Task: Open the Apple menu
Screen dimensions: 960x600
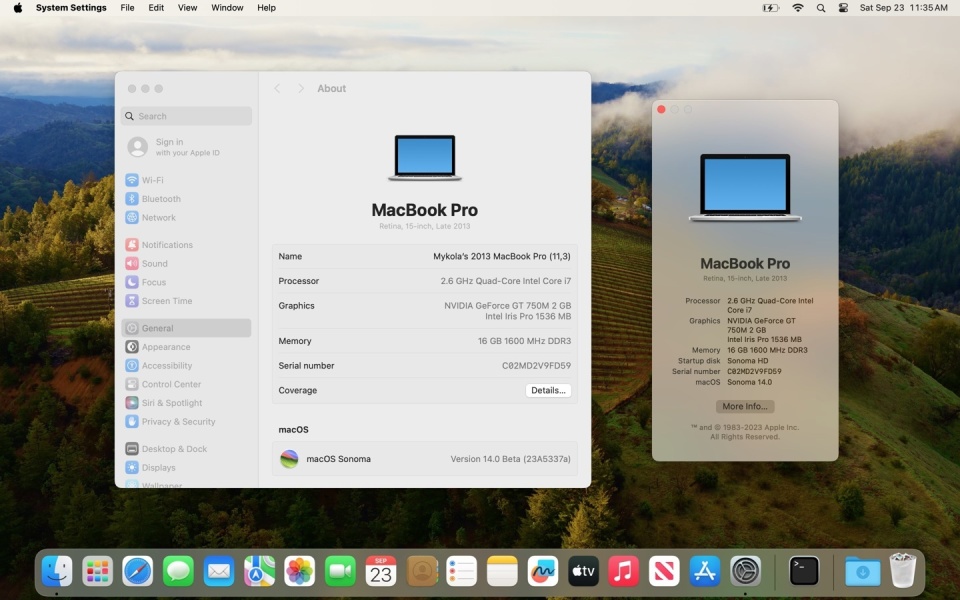Action: (x=18, y=8)
